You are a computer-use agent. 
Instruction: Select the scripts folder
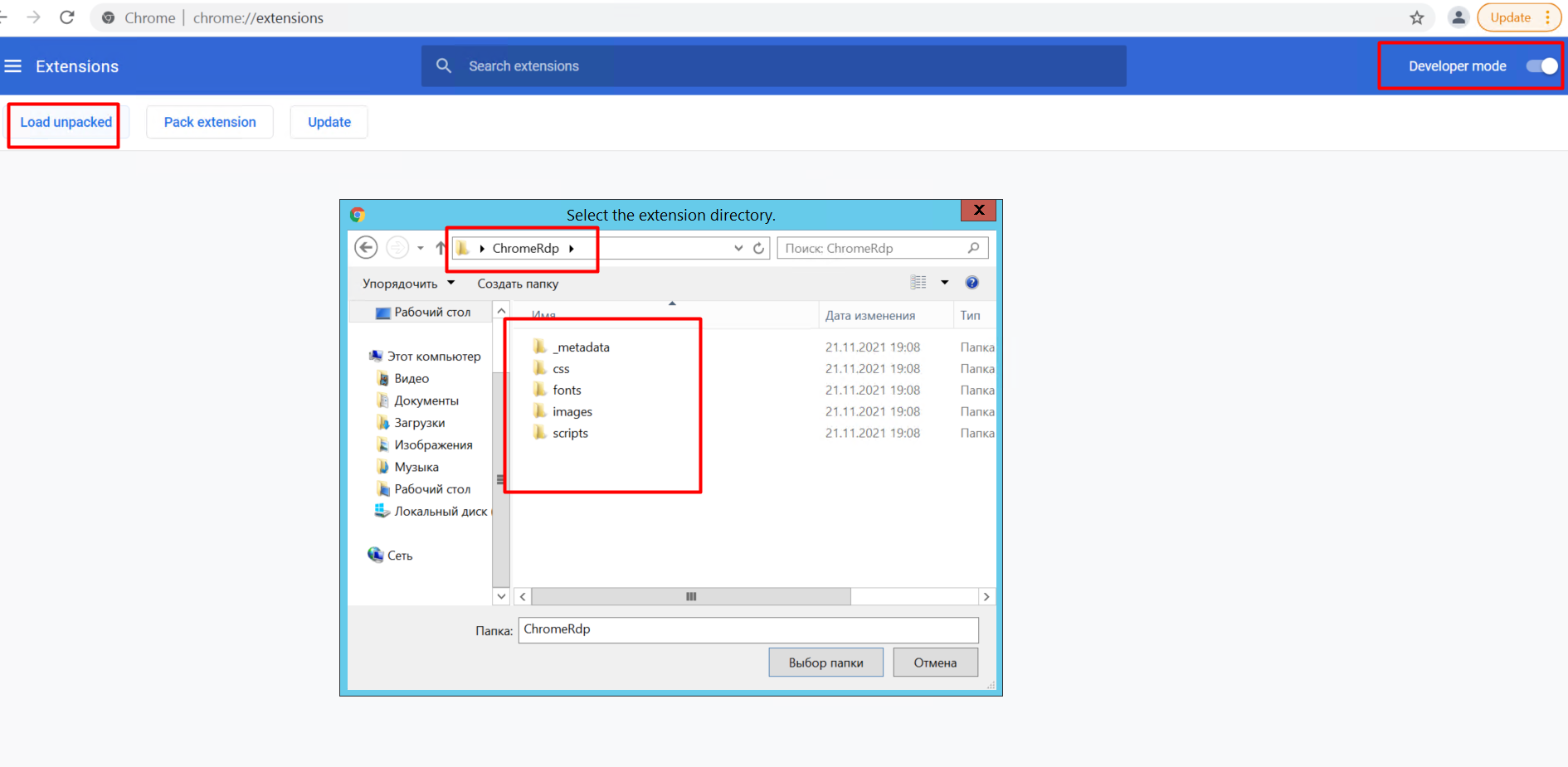click(570, 434)
